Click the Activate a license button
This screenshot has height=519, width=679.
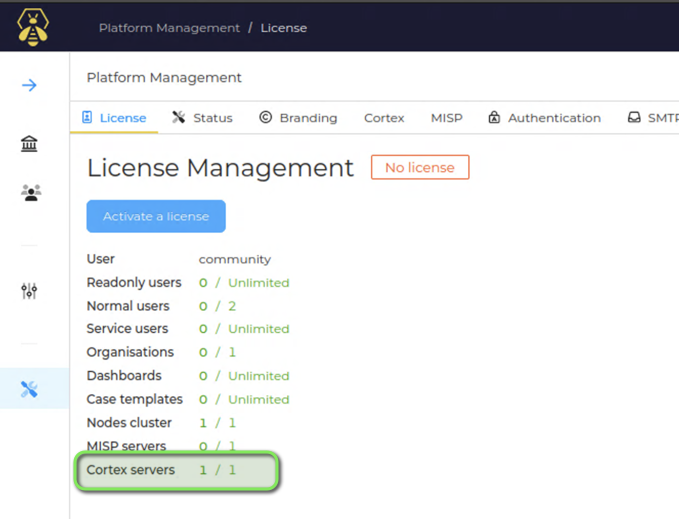[156, 216]
